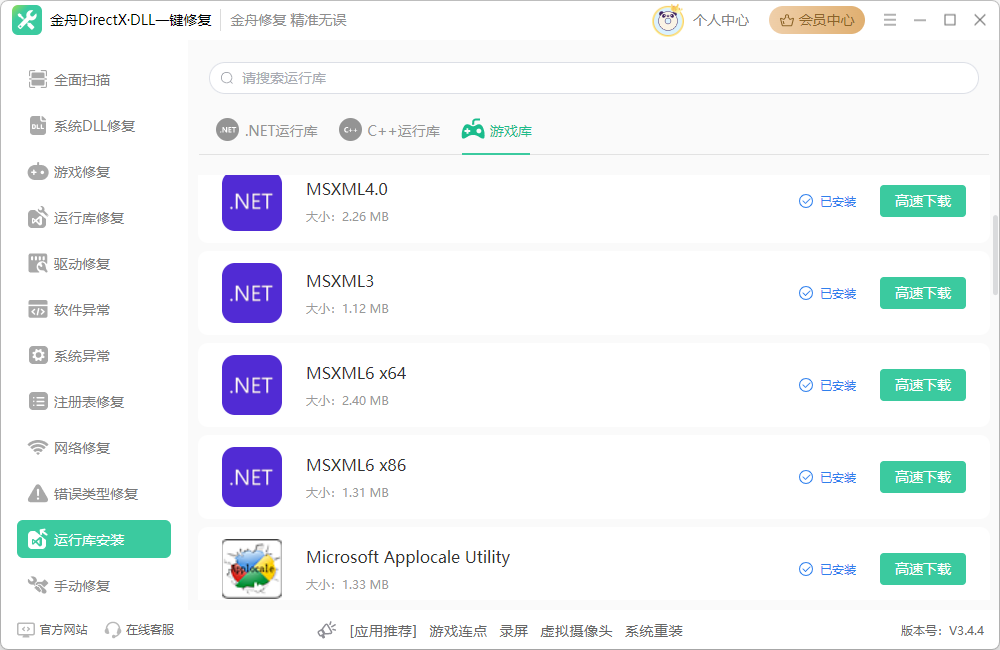This screenshot has height=650, width=1000.
Task: Open 系统重装 system reinstall
Action: pos(655,631)
